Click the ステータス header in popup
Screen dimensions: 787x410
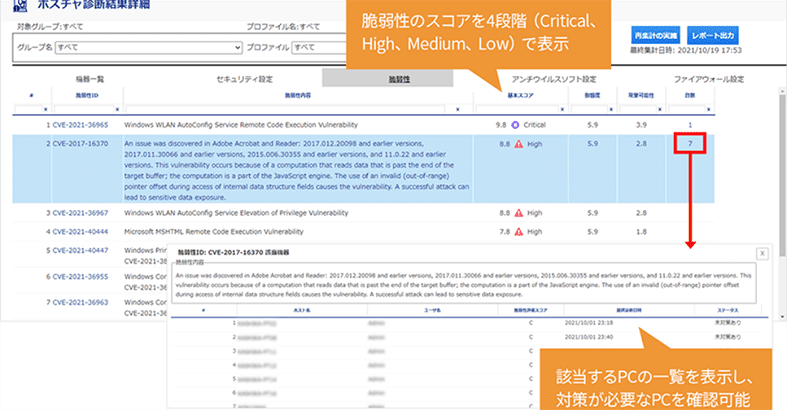[x=728, y=311]
